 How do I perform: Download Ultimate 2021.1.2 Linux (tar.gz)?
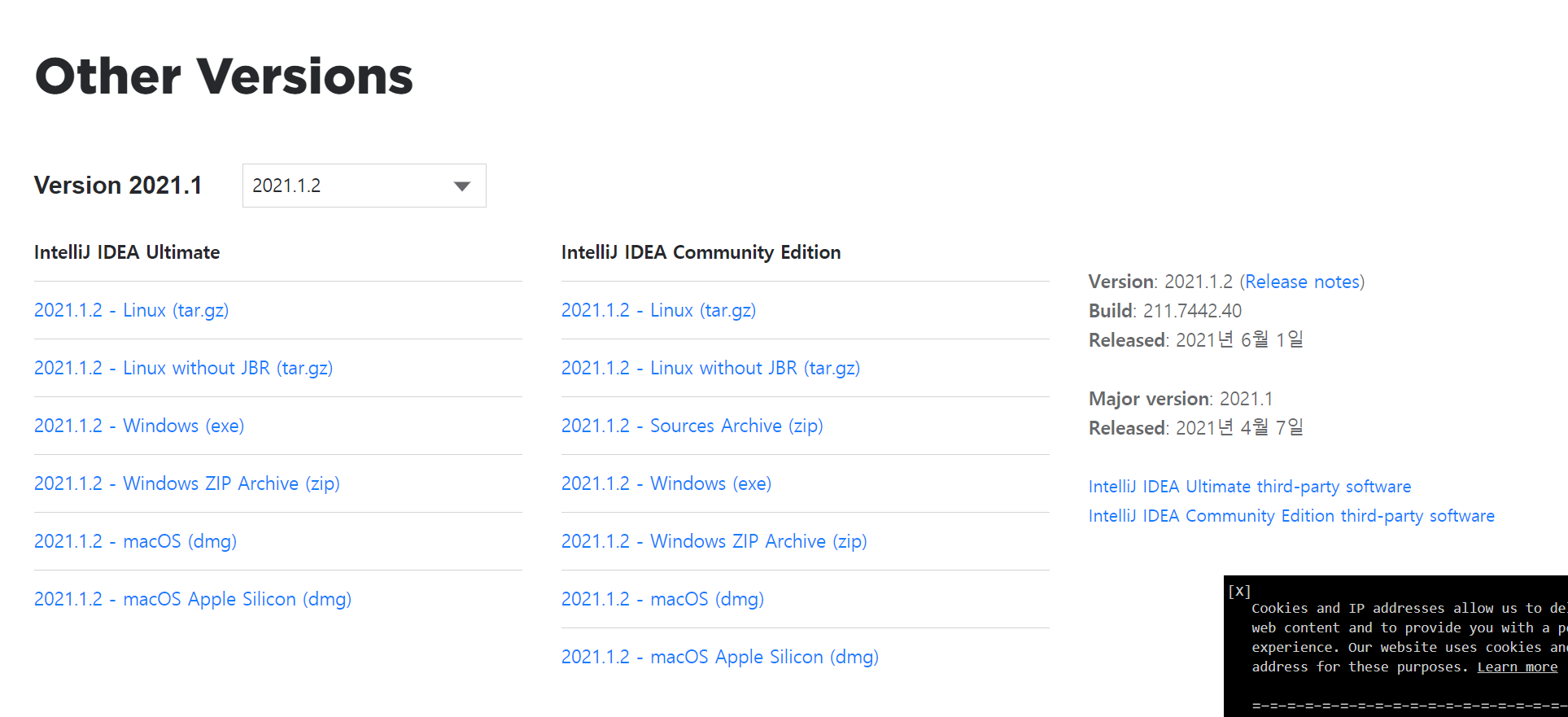[x=132, y=310]
